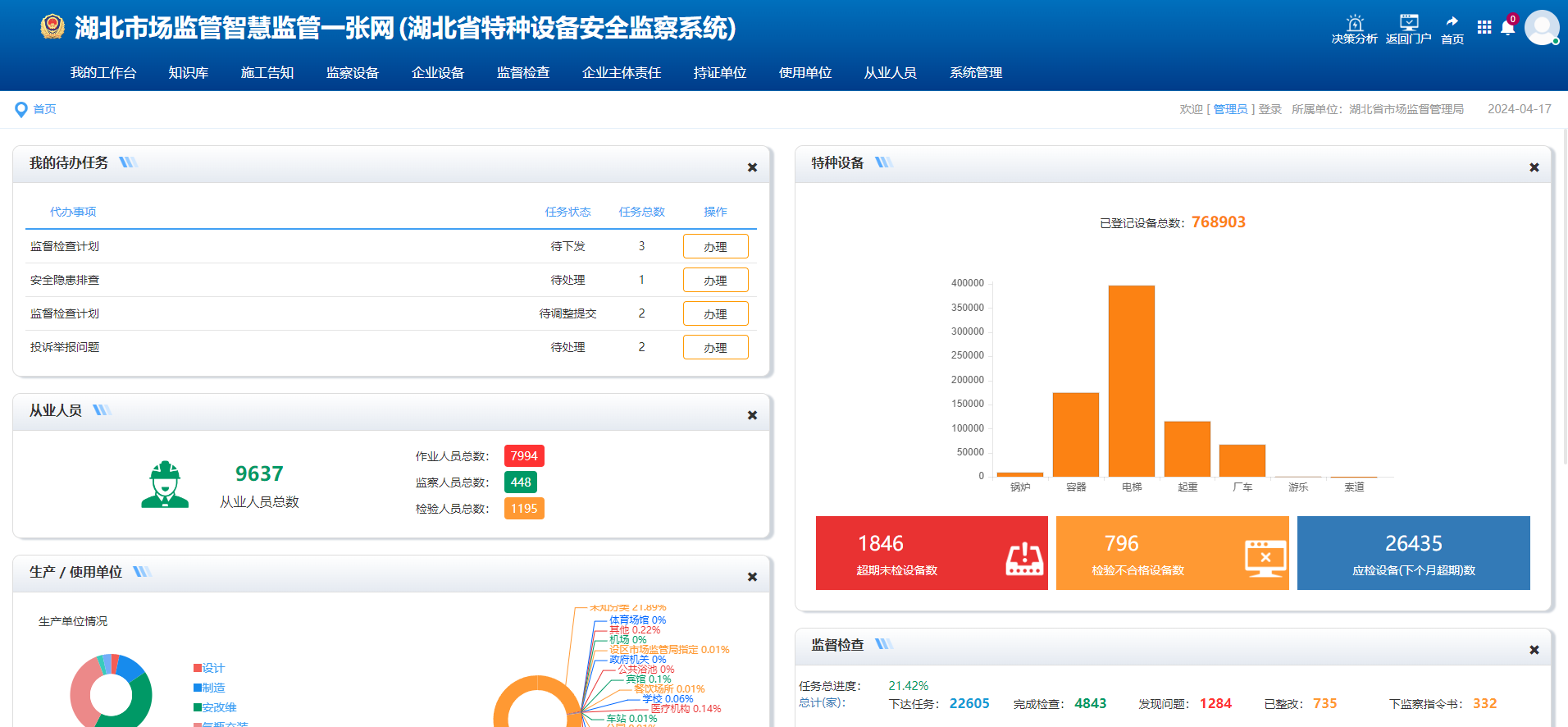Screen dimensions: 1568x727
Task: Open the 1846 超期未检设备数 card
Action: [x=932, y=553]
